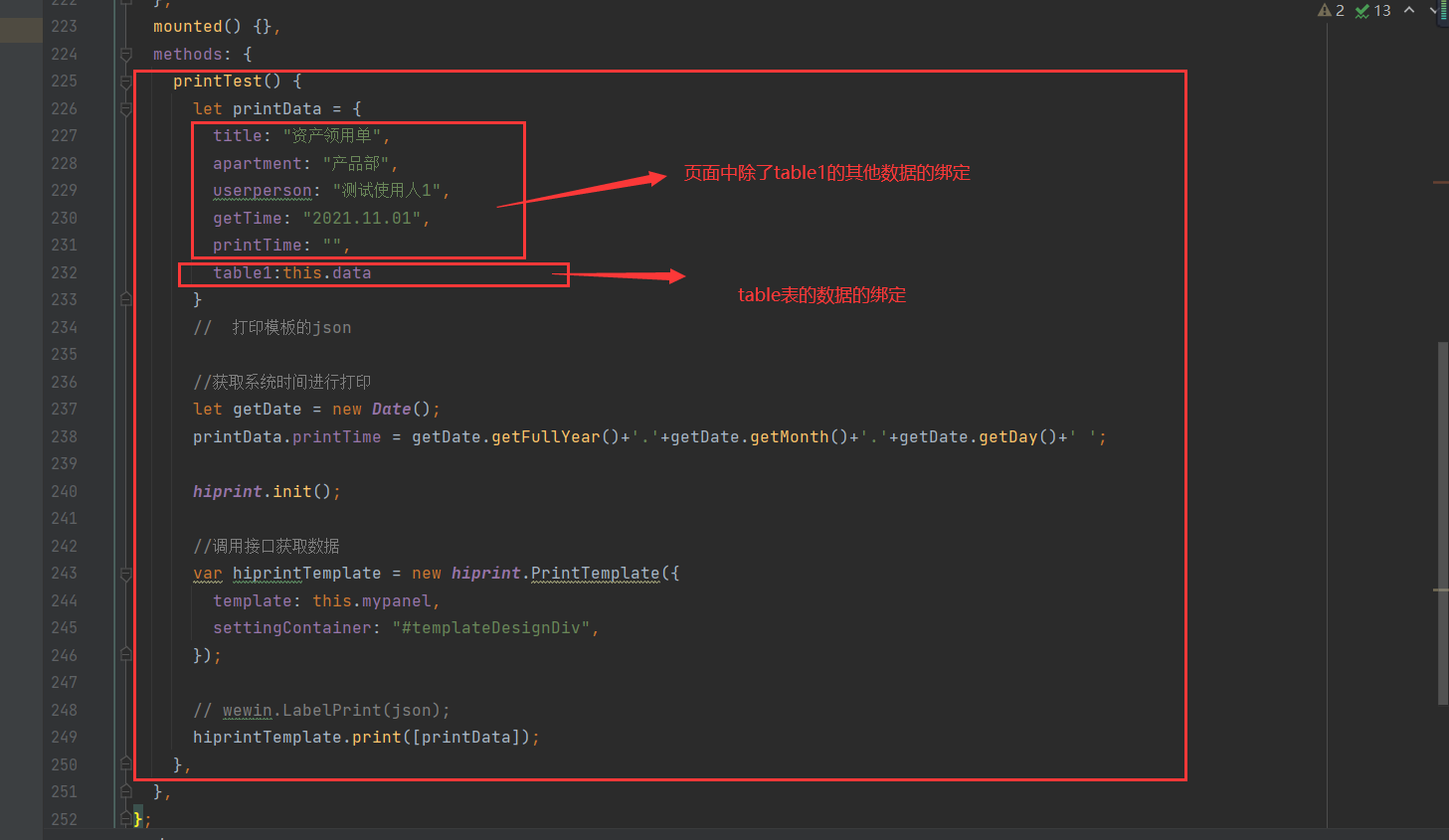Click the string "#templateDesignDiv"
This screenshot has width=1449, height=840.
point(490,628)
